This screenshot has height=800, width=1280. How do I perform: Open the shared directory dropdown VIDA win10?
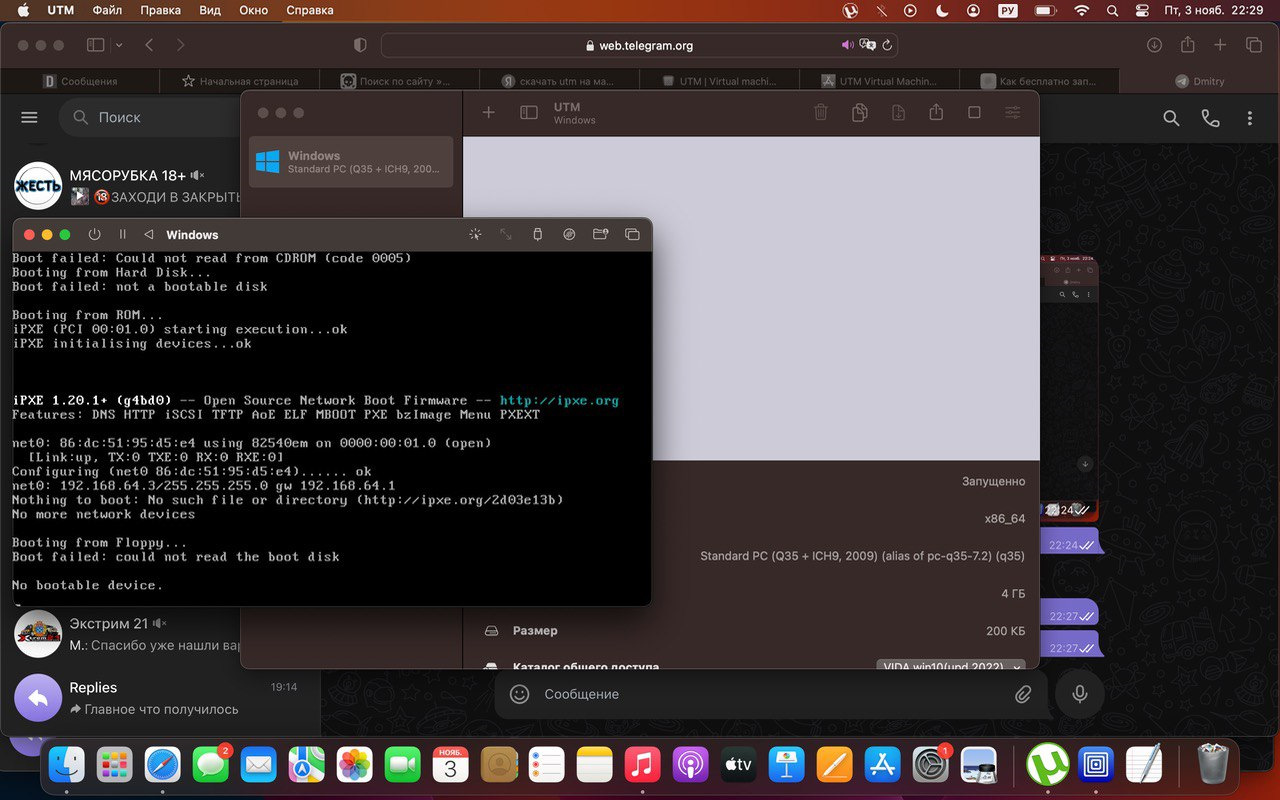952,666
